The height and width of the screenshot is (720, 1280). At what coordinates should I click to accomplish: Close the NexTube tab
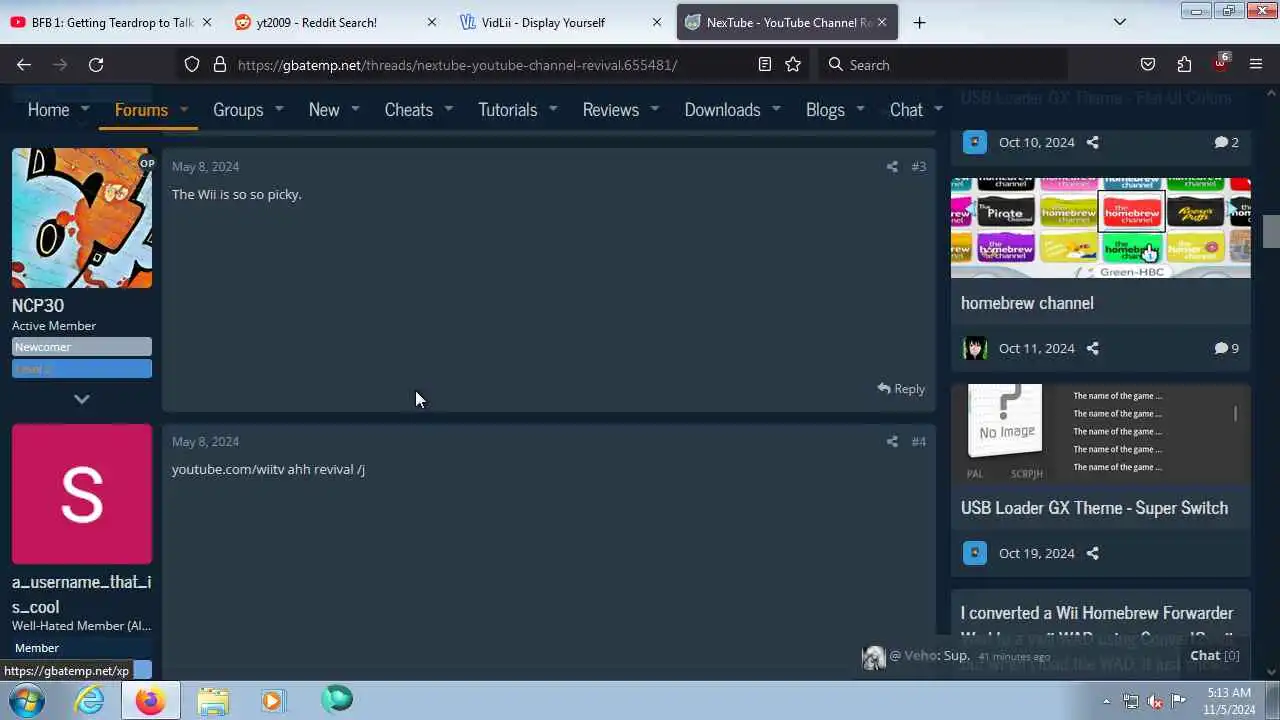[x=882, y=22]
